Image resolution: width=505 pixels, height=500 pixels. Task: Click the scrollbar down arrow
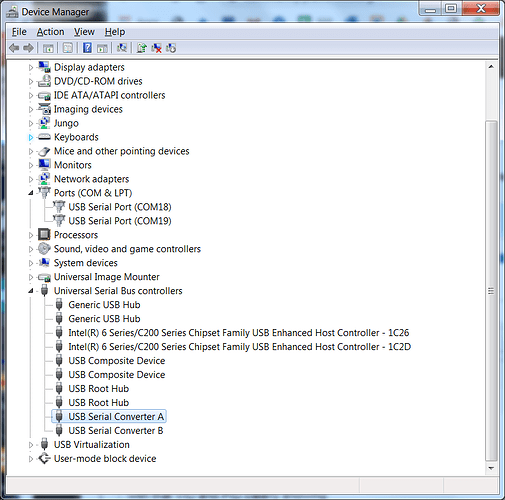click(491, 468)
